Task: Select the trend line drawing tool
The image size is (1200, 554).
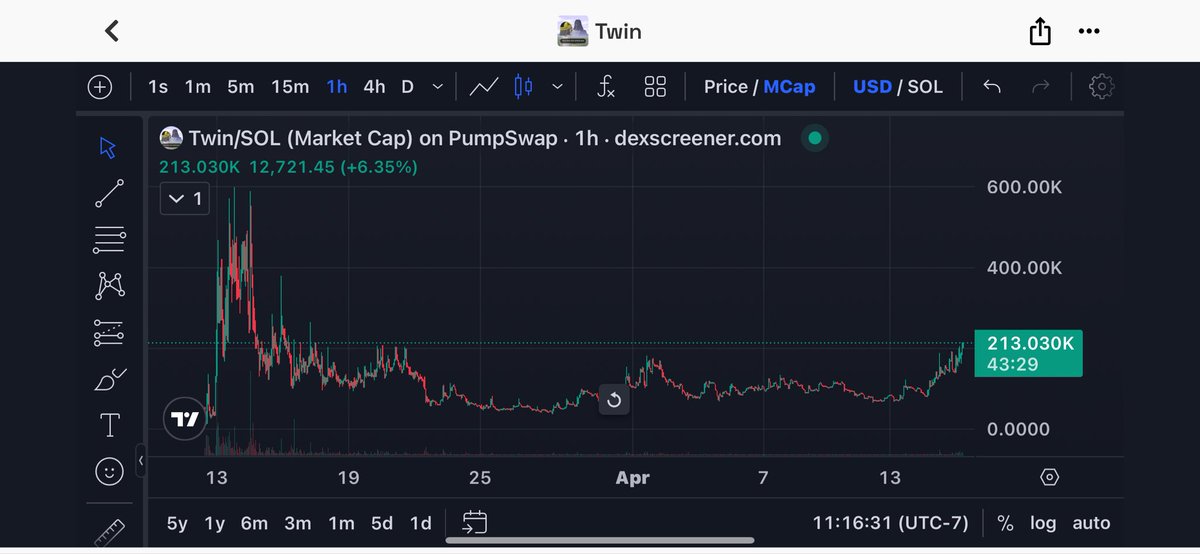Action: [x=109, y=193]
